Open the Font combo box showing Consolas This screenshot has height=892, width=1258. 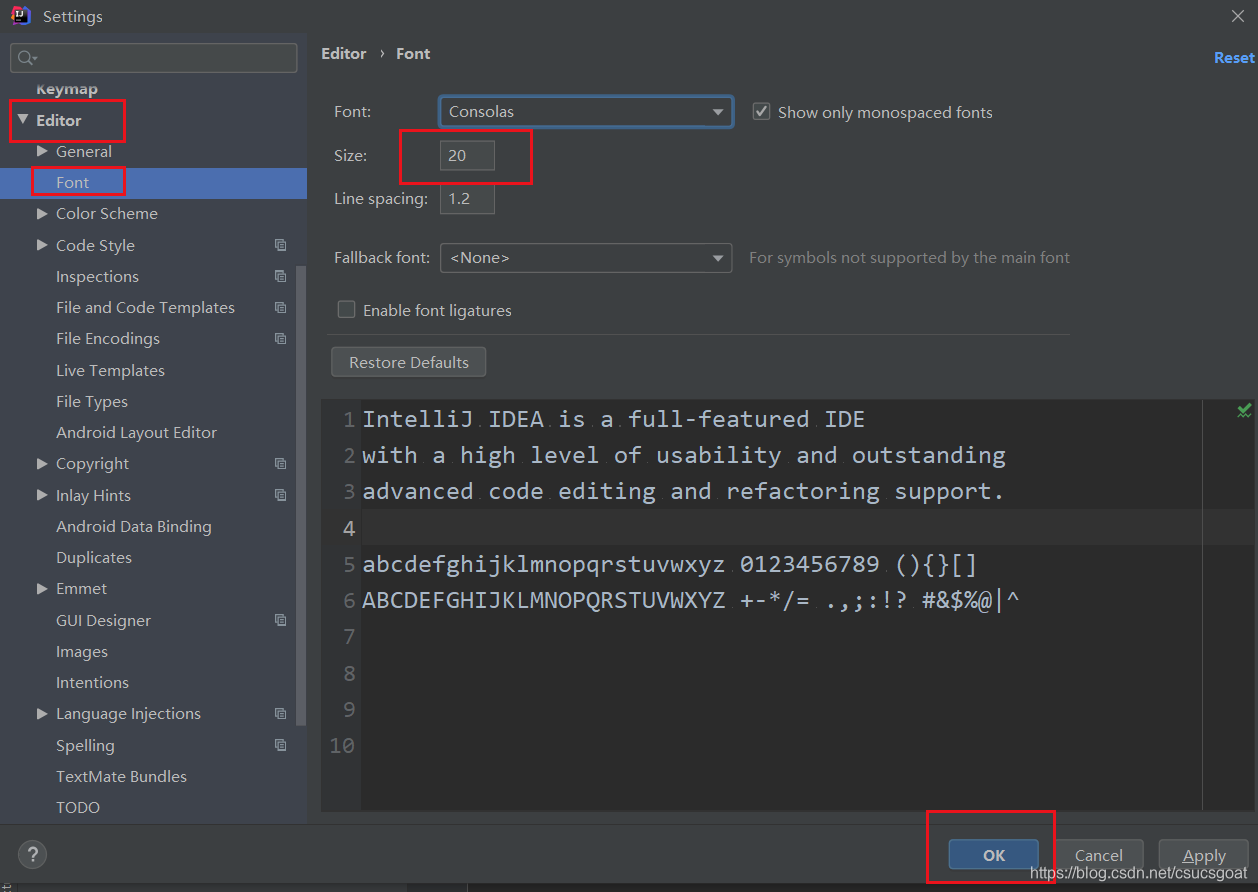click(x=586, y=112)
